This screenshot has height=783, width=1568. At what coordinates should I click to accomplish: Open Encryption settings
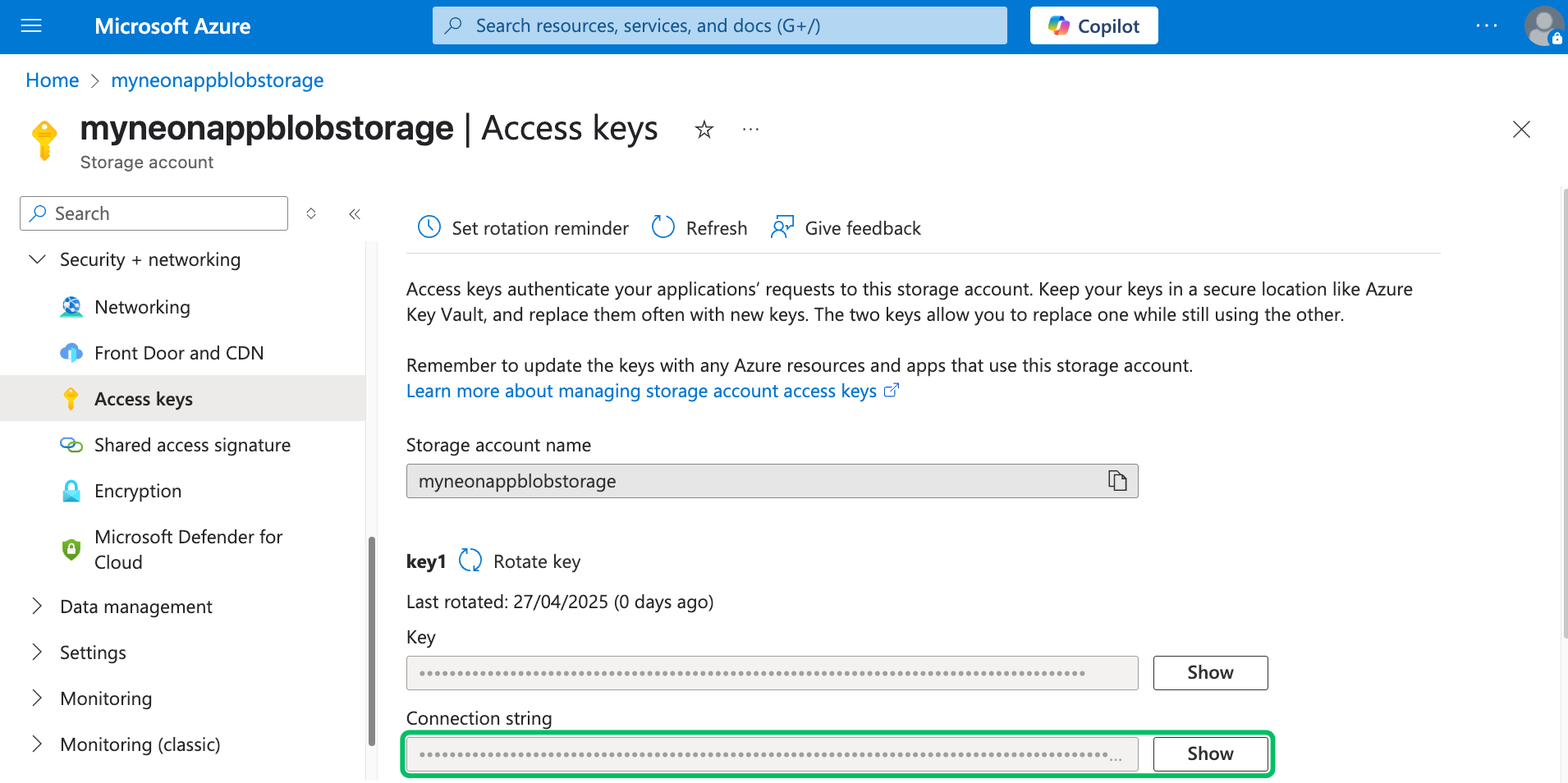[138, 490]
